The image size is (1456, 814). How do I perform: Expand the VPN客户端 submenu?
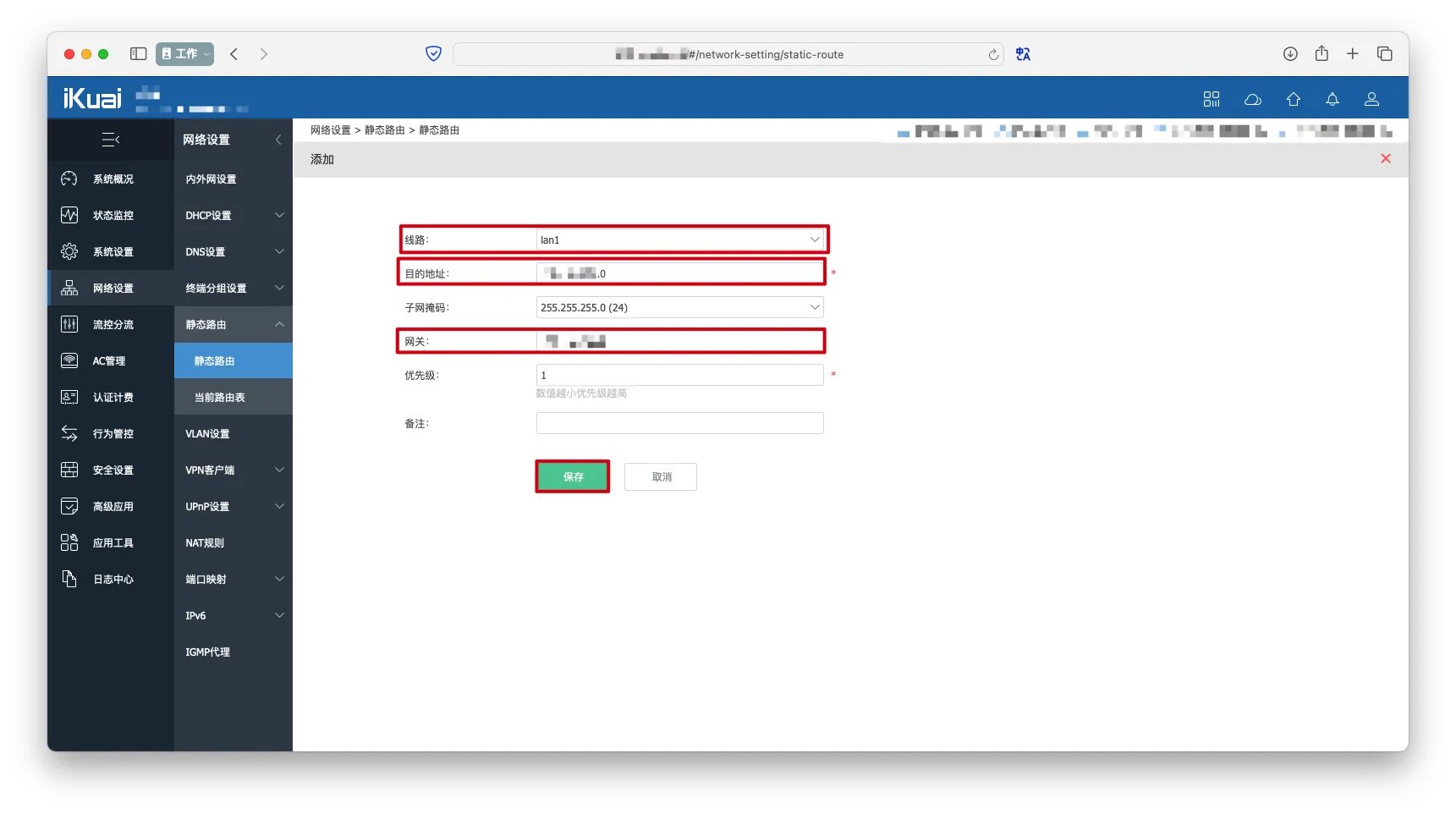(x=233, y=470)
